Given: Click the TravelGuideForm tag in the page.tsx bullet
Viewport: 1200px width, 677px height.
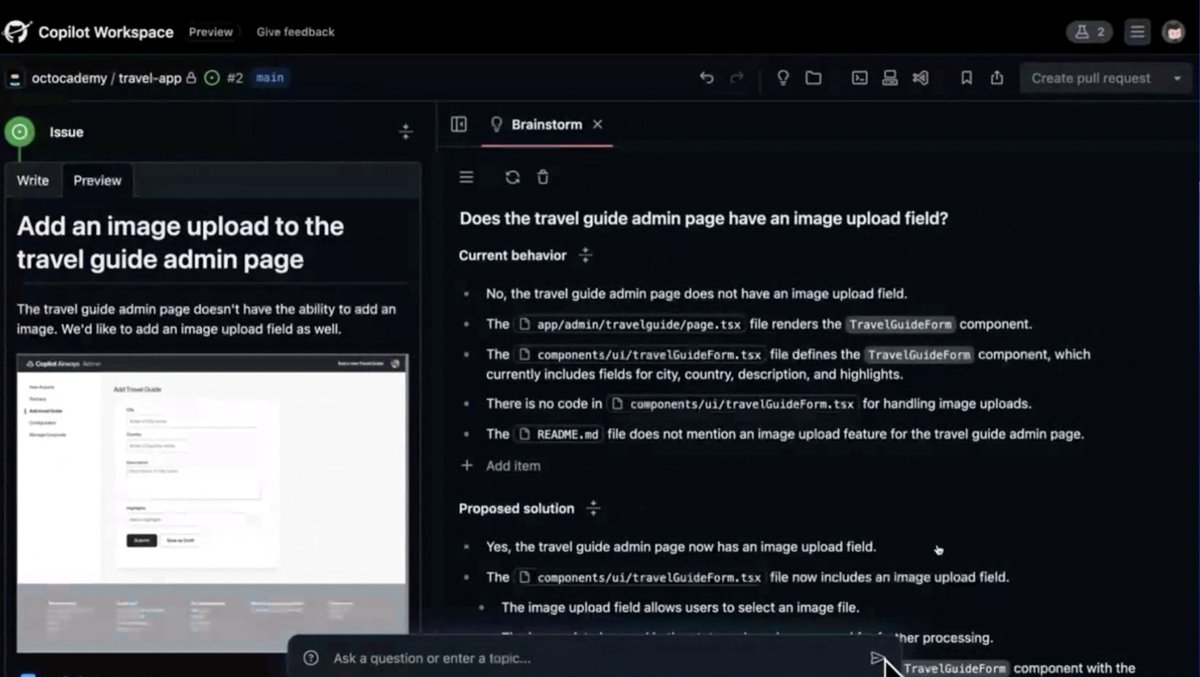Looking at the screenshot, I should click(x=901, y=324).
